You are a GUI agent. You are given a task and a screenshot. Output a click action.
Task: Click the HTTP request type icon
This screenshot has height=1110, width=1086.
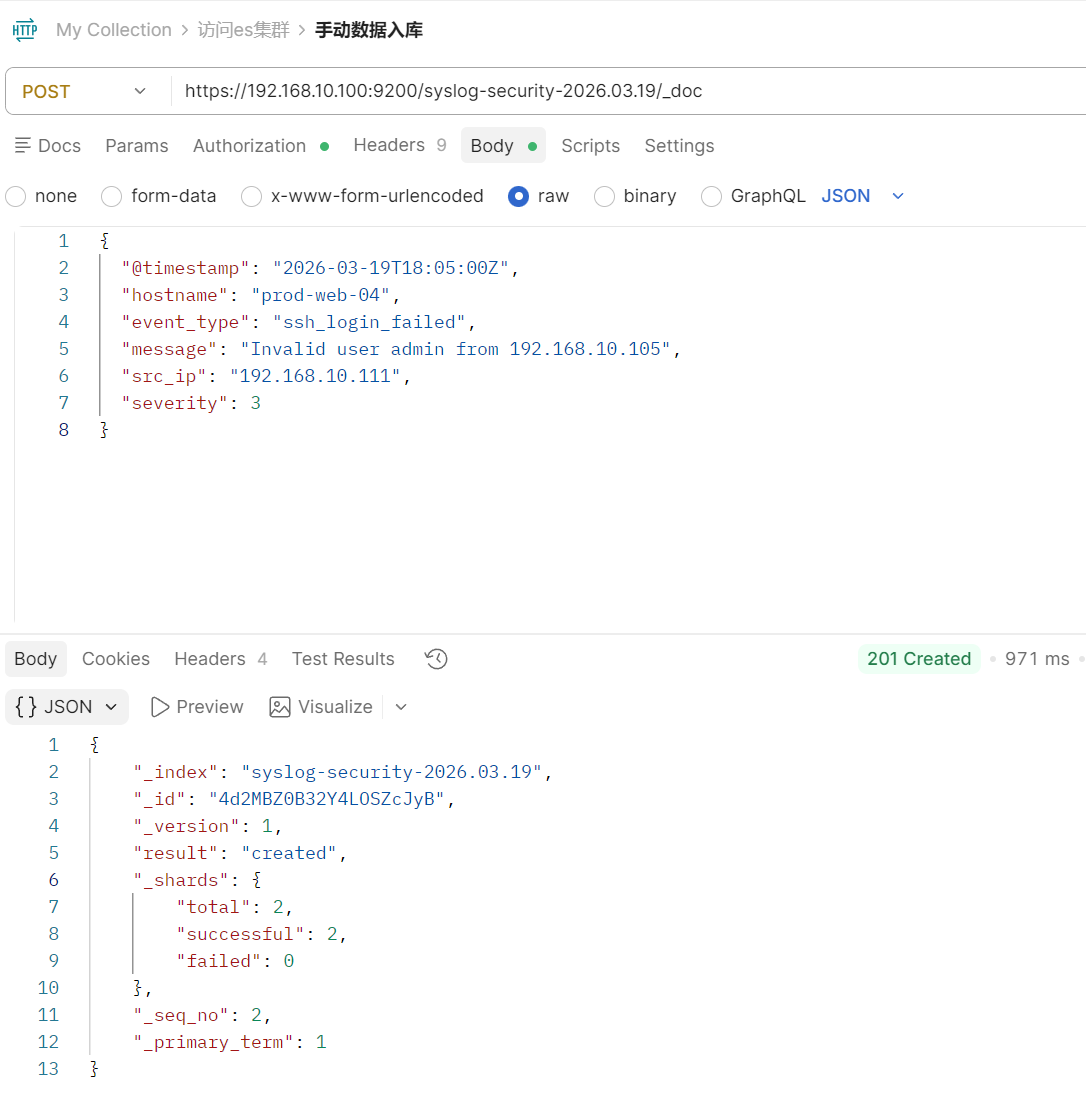(25, 30)
